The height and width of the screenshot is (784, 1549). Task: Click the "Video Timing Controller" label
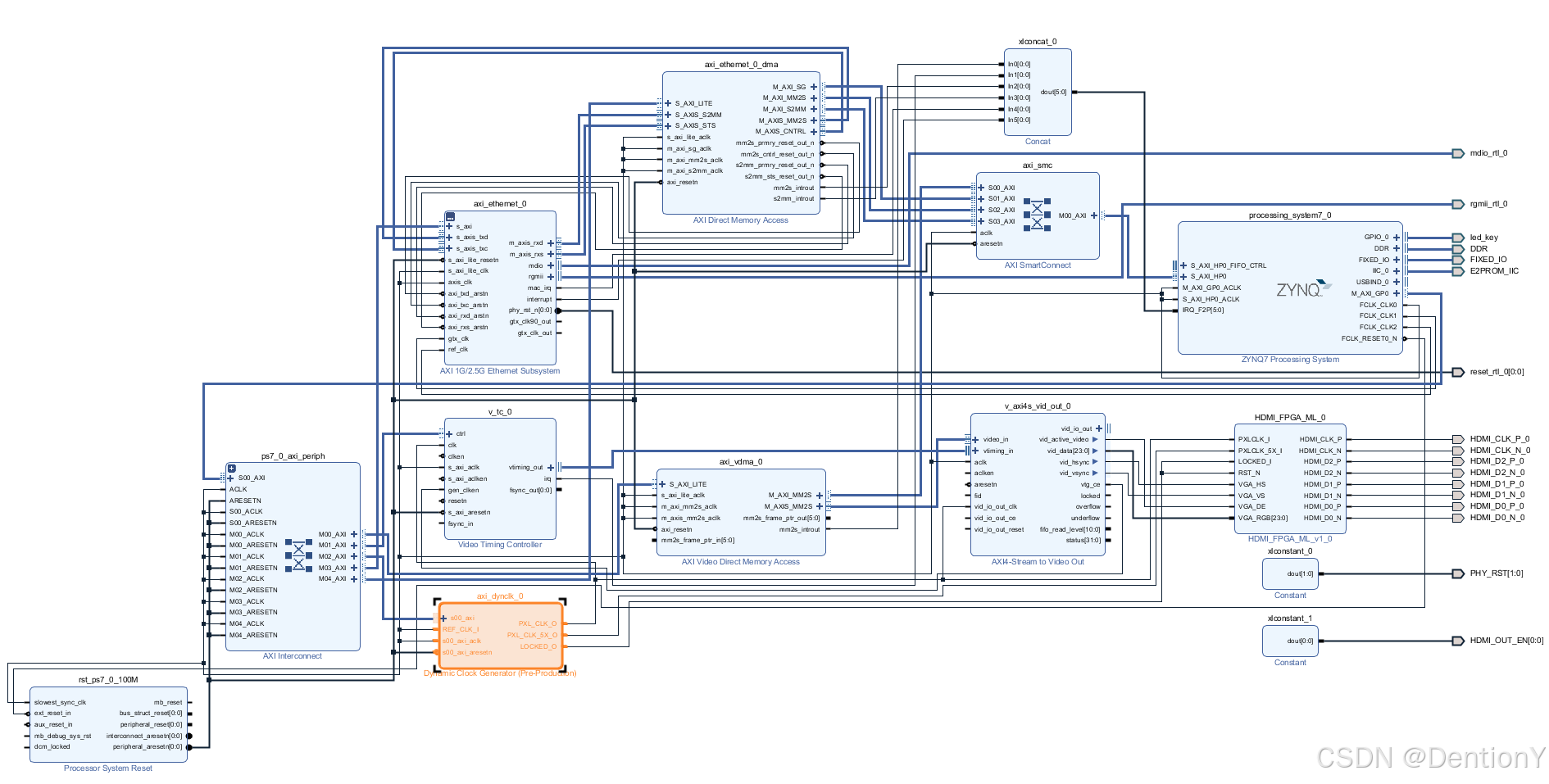click(500, 545)
